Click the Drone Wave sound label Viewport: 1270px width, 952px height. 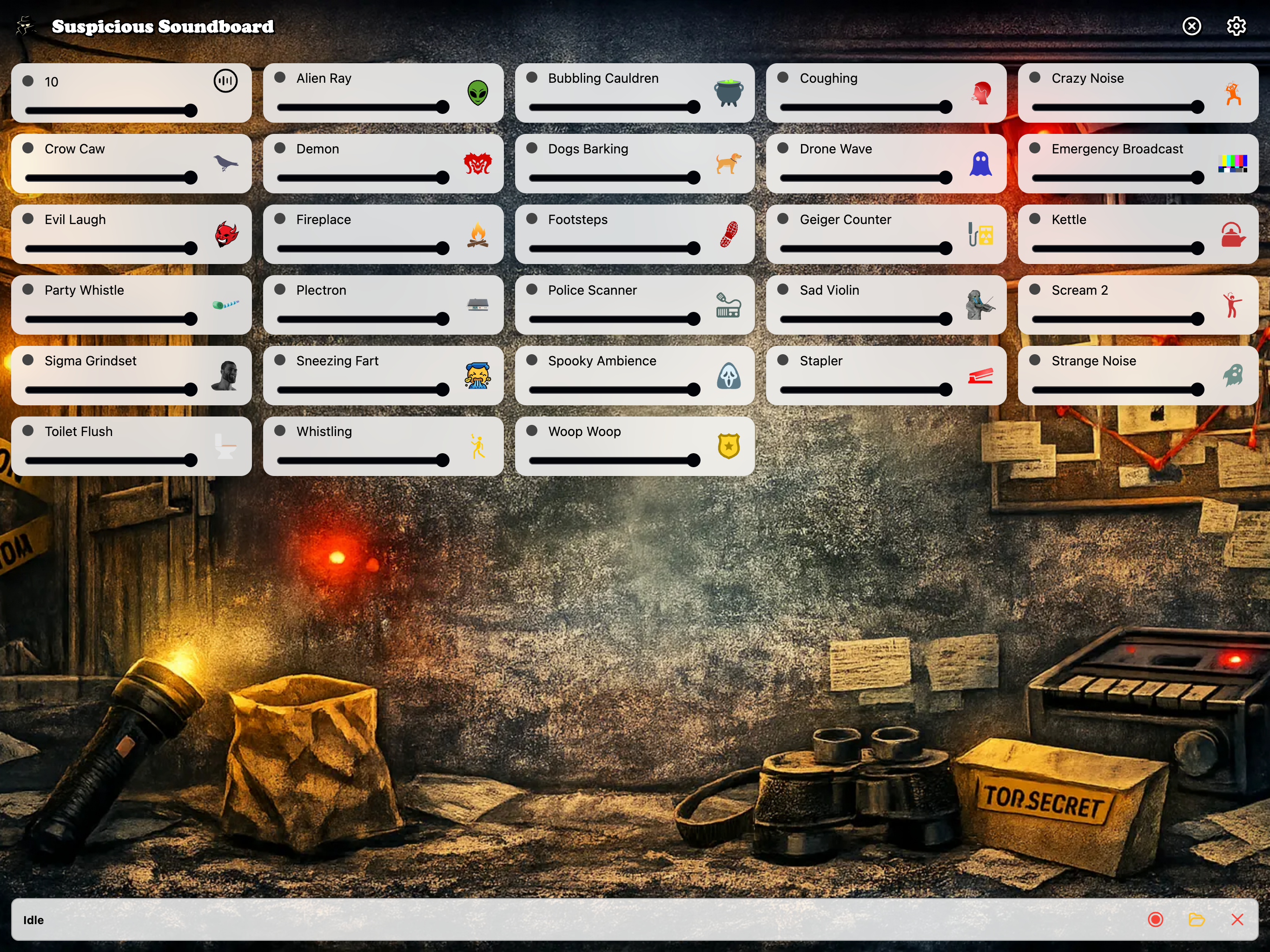pos(835,149)
